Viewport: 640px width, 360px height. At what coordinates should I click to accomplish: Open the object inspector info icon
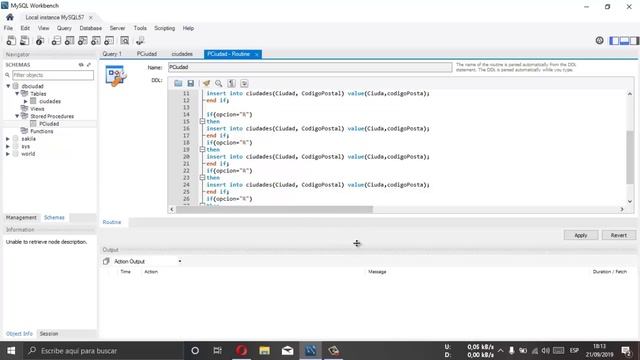pyautogui.click(x=40, y=40)
